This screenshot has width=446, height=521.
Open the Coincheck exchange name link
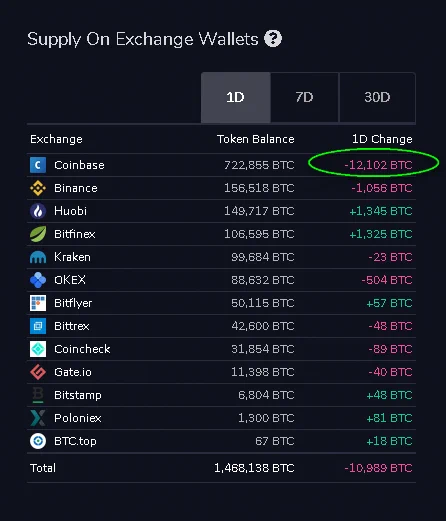82,349
